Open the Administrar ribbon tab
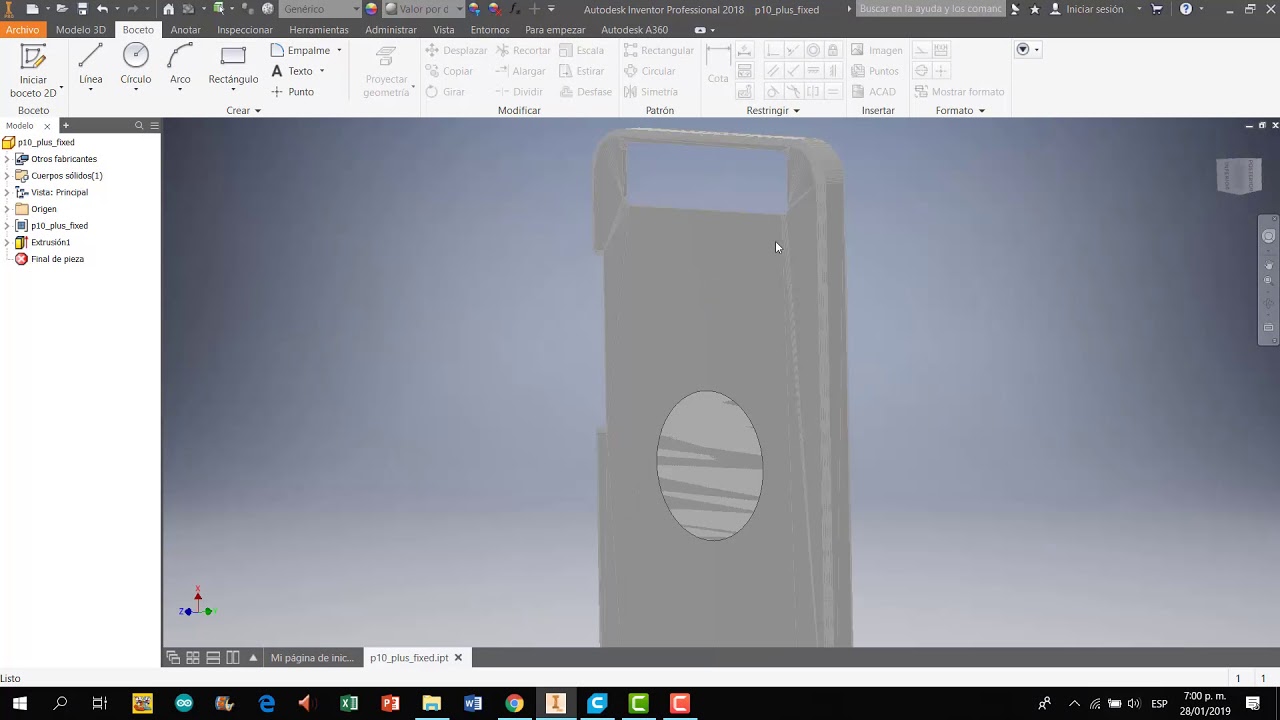Image resolution: width=1280 pixels, height=720 pixels. (391, 30)
